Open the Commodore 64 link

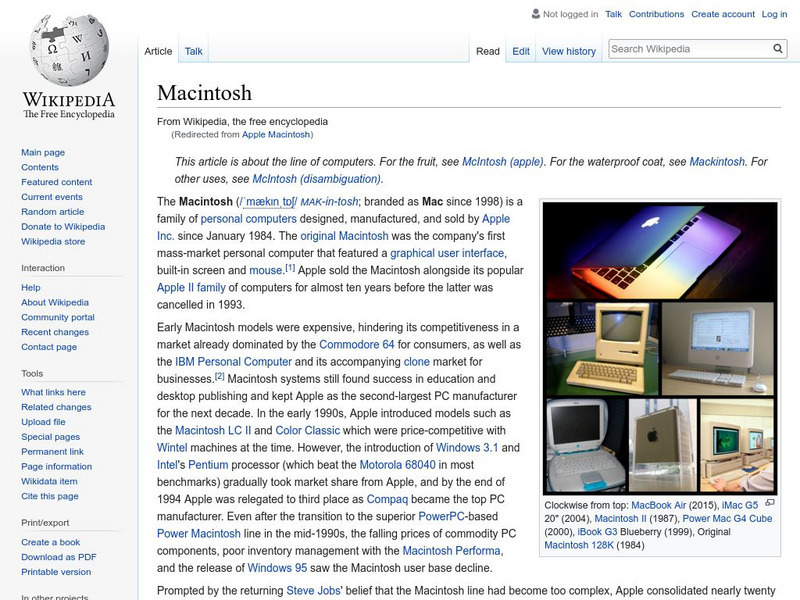(x=357, y=344)
